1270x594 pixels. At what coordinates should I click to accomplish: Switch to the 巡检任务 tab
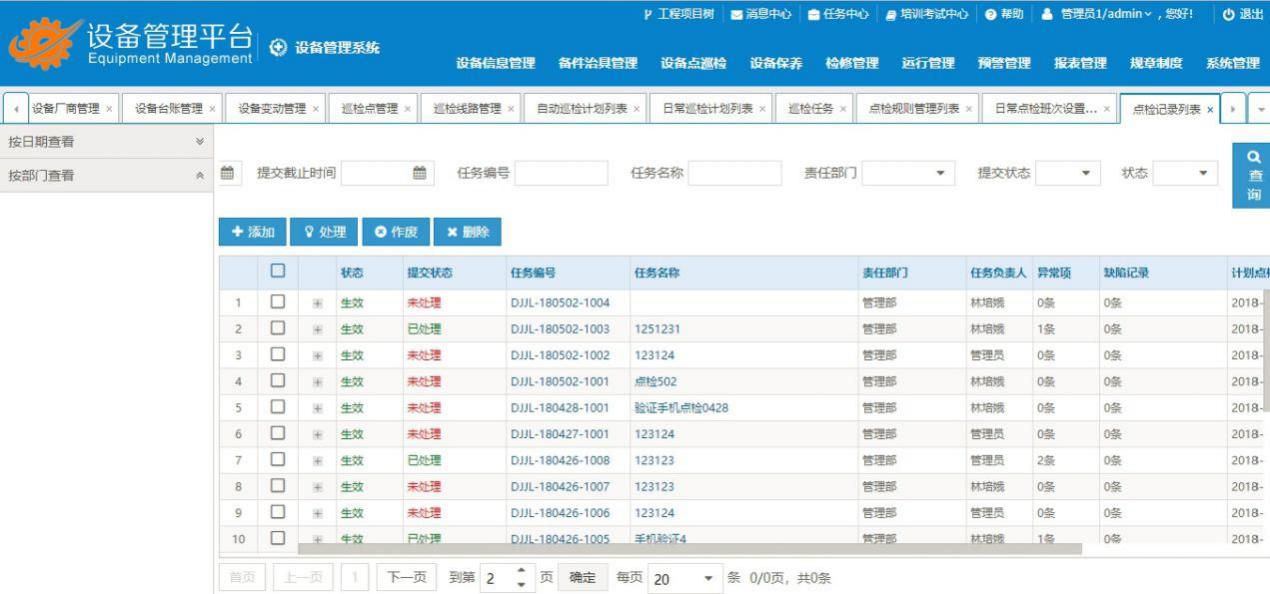tap(815, 109)
